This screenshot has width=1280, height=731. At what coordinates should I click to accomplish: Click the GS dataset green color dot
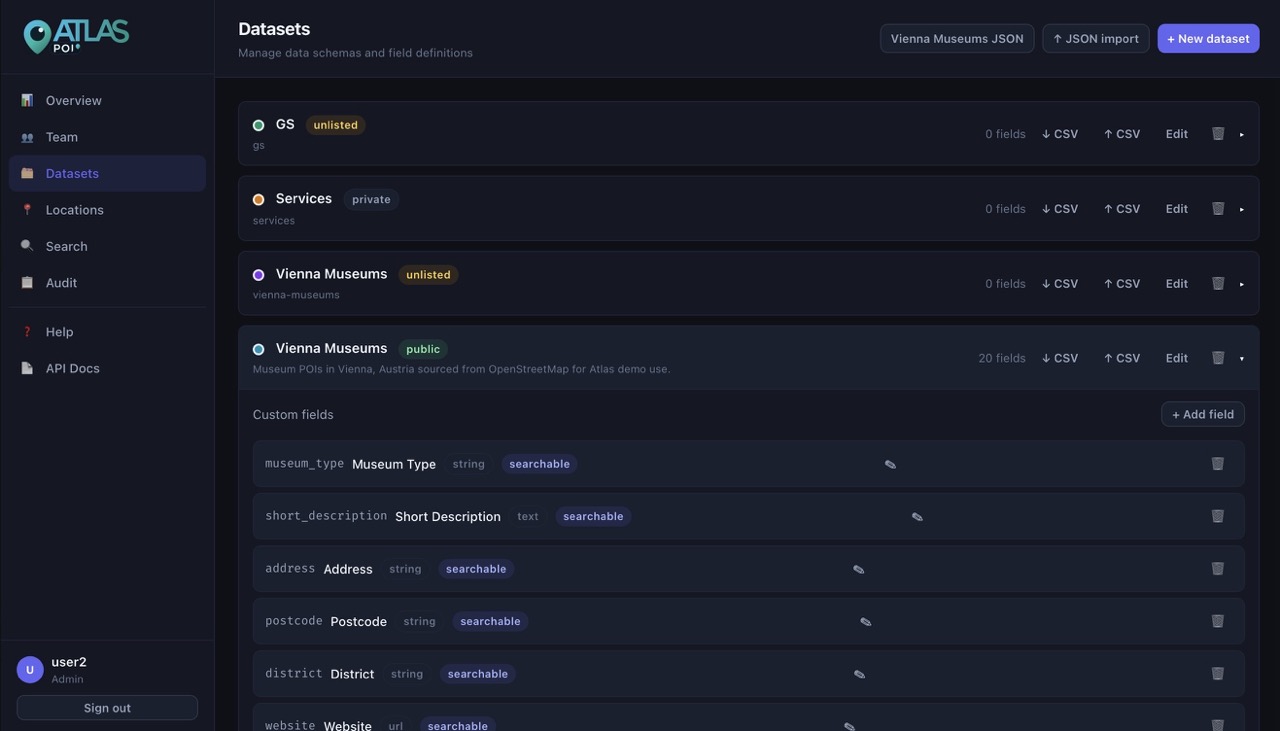258,125
